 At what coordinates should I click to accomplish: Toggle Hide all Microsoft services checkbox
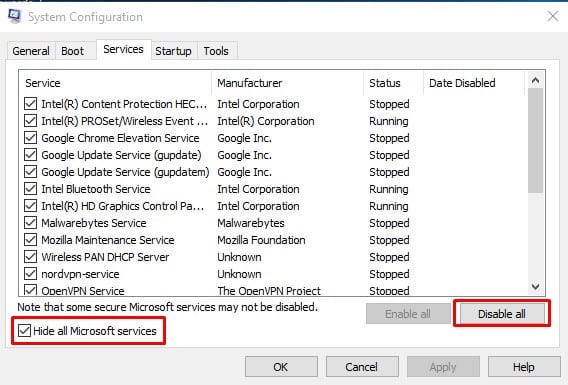[25, 331]
